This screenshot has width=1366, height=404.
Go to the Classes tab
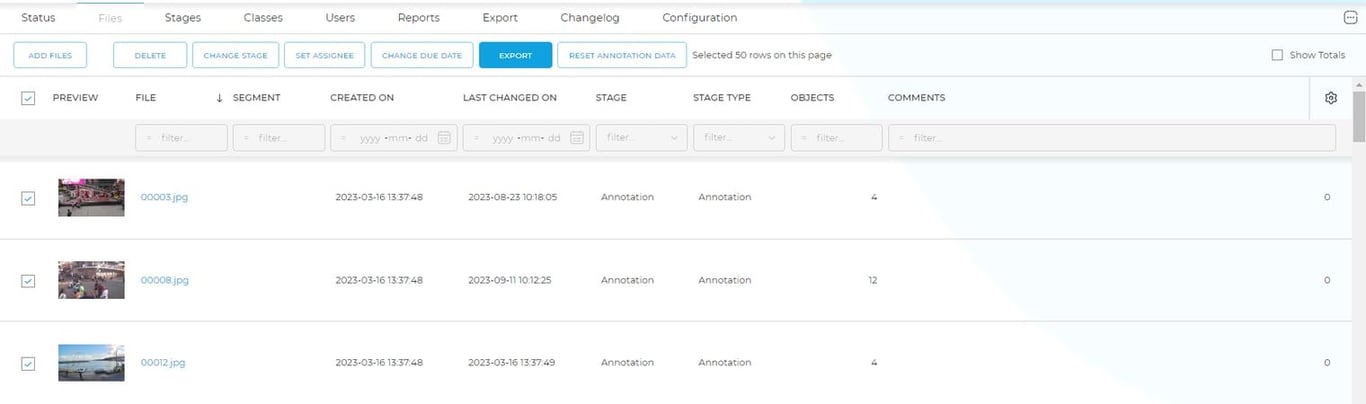tap(263, 18)
